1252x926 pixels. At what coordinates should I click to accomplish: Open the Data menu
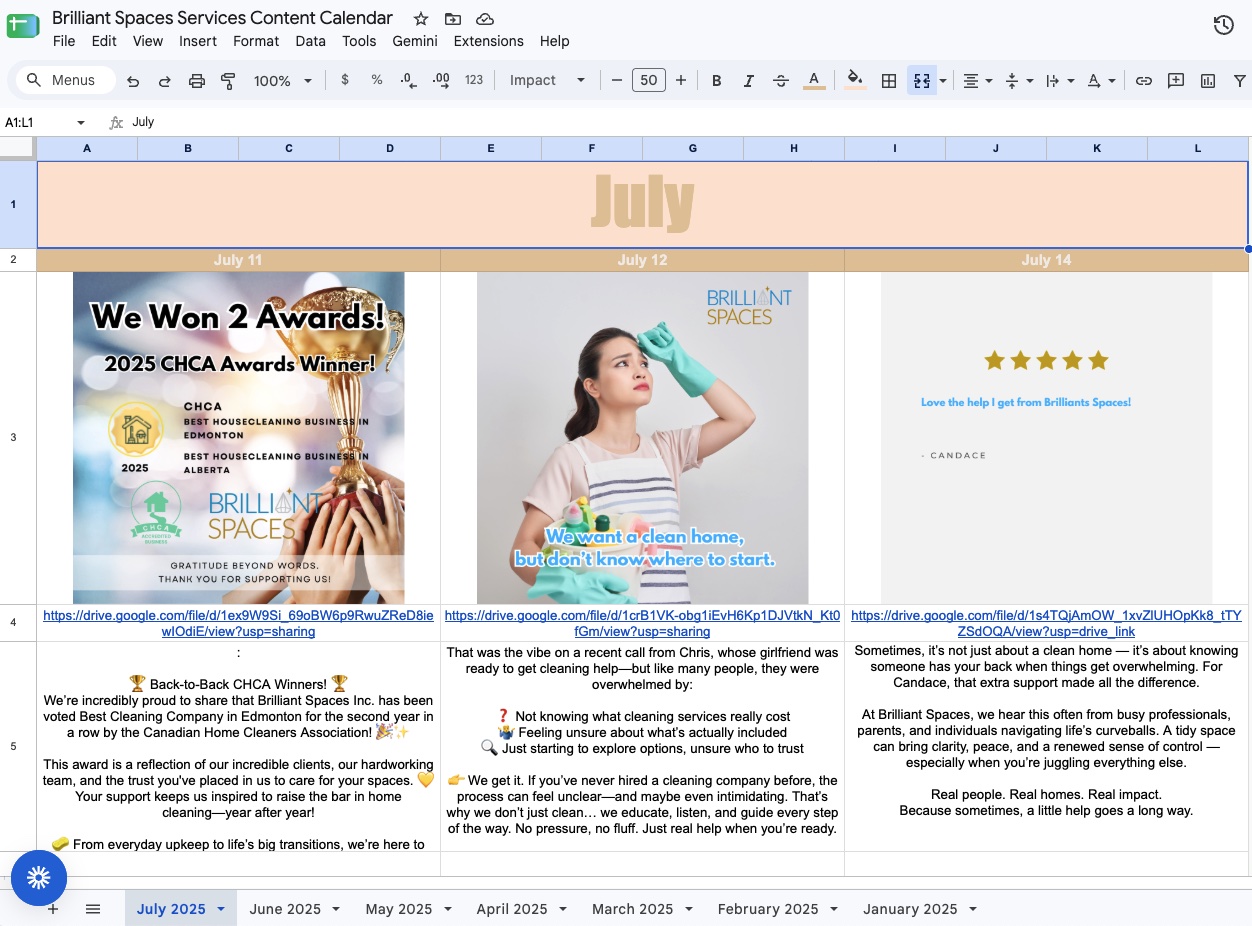(310, 41)
